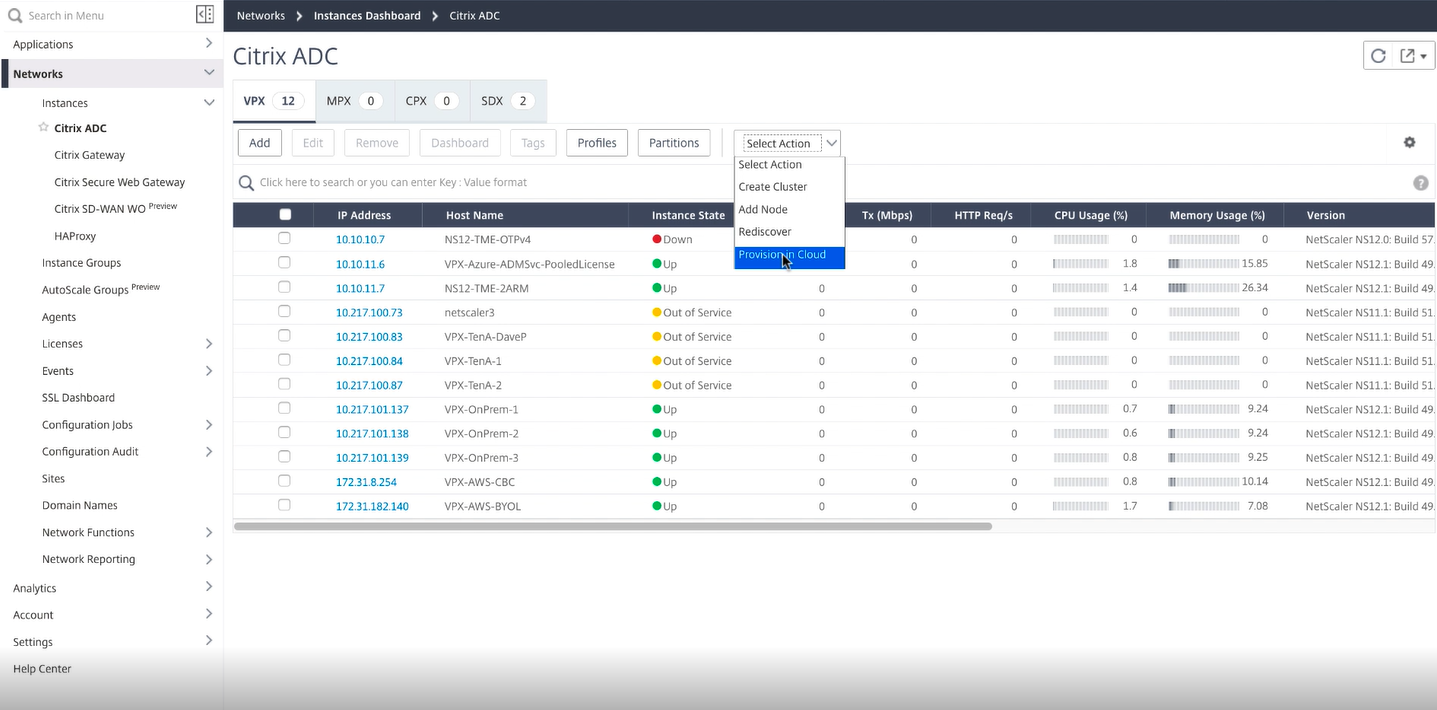Check the box for 10.10.10.7 row

point(284,239)
